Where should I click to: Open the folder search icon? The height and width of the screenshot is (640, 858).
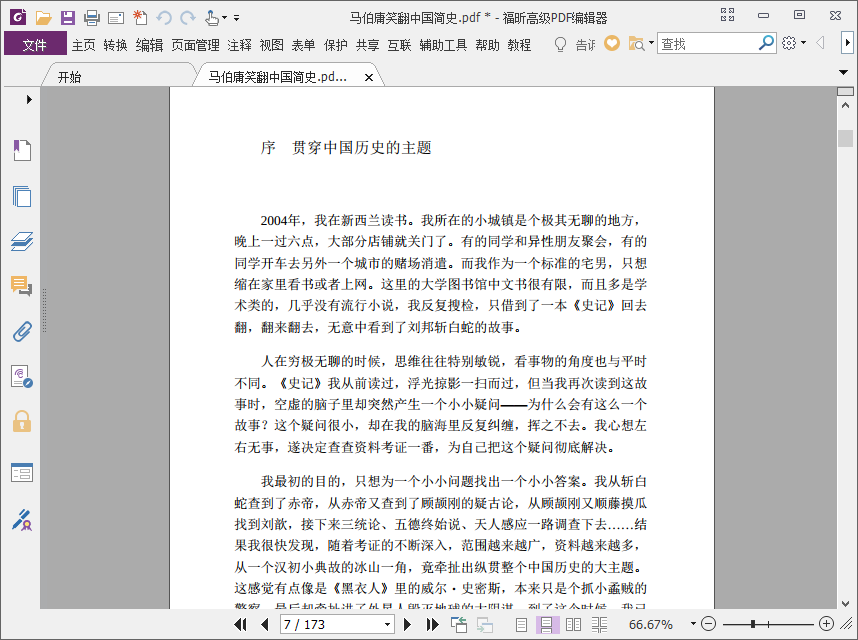(636, 43)
